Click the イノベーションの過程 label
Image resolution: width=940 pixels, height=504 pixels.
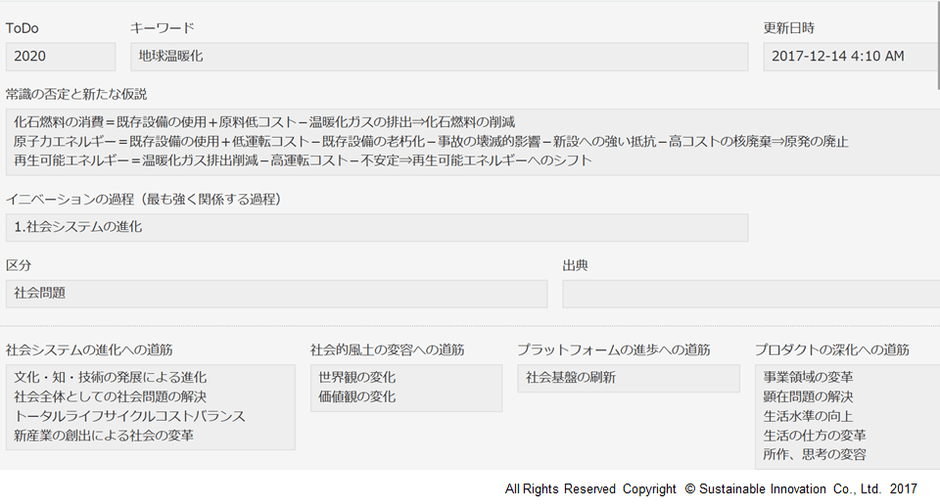(x=143, y=199)
